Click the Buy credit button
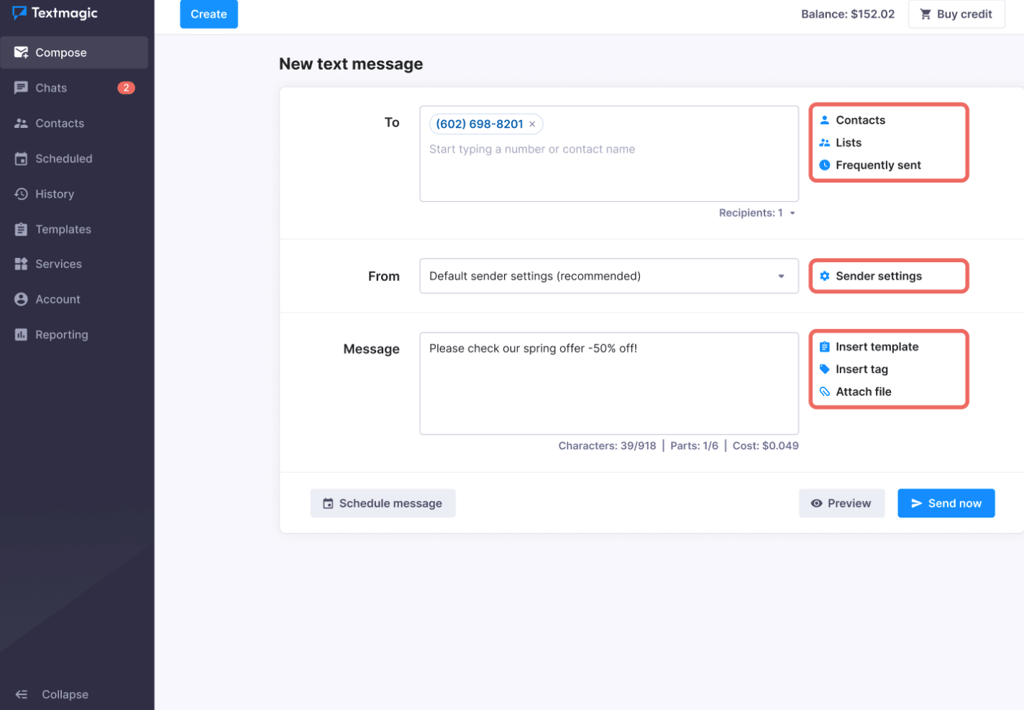The height and width of the screenshot is (710, 1024). pyautogui.click(x=956, y=14)
